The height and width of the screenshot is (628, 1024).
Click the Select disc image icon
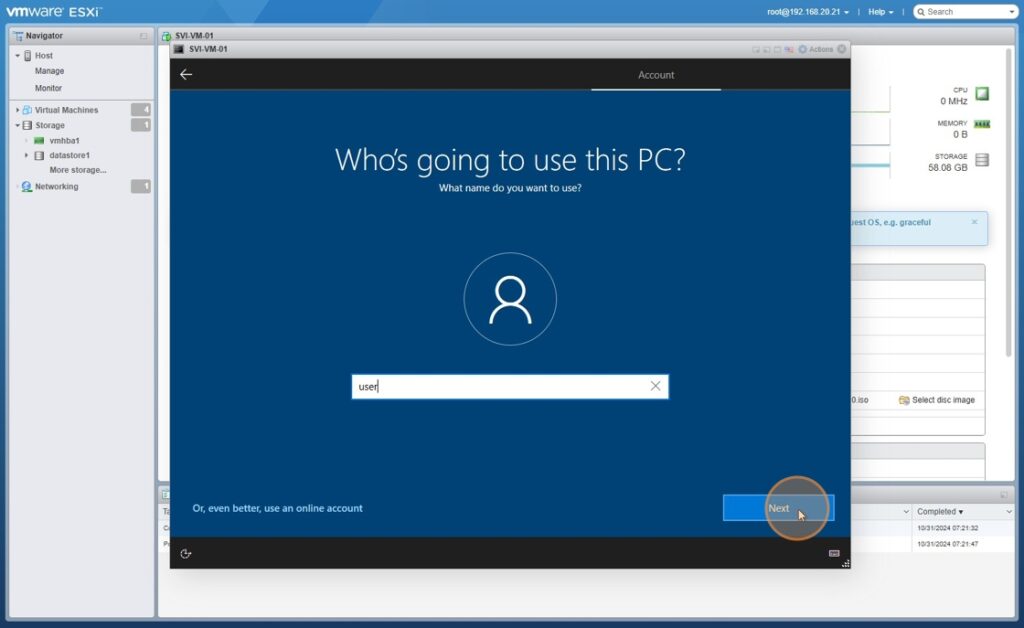pyautogui.click(x=904, y=400)
